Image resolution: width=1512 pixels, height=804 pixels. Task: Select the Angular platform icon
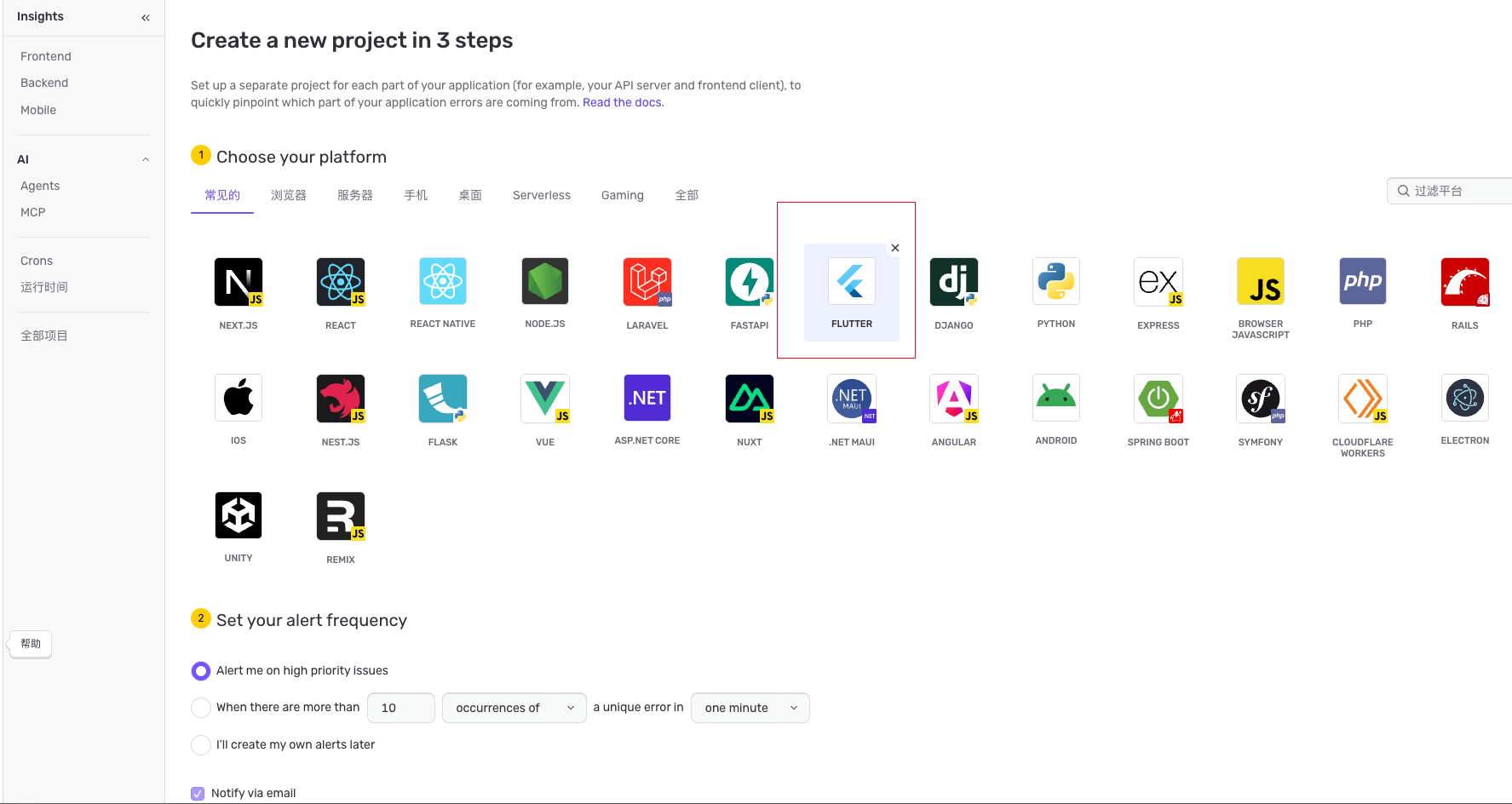coord(954,399)
